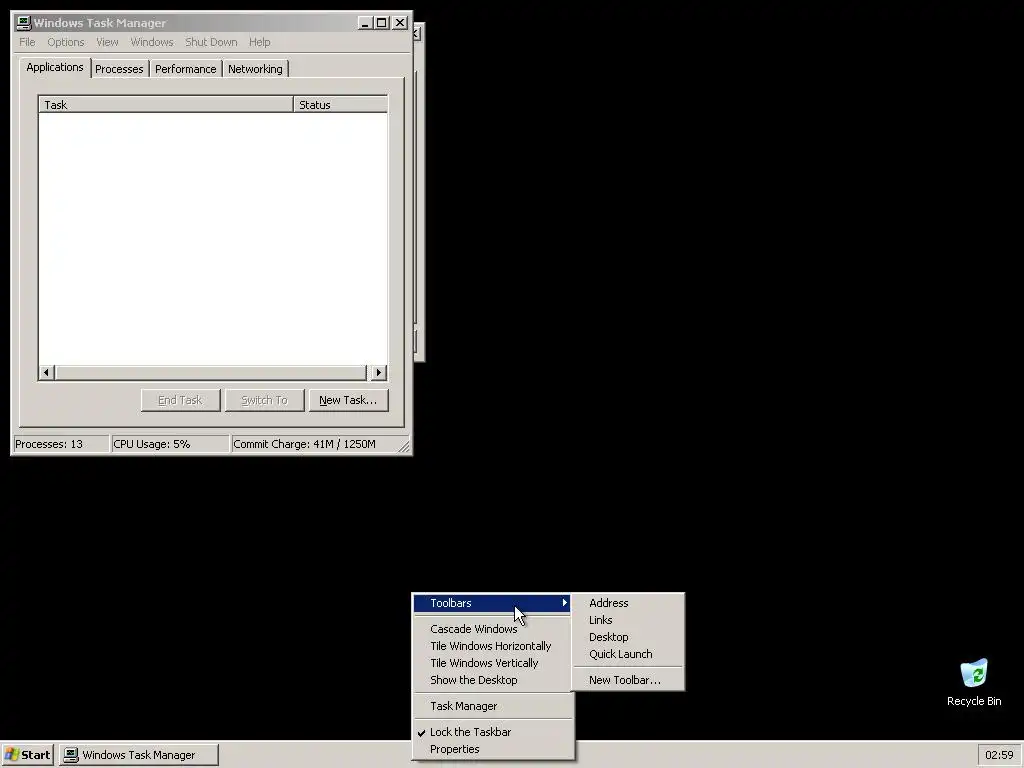Choose Show the Desktop
The width and height of the screenshot is (1024, 768).
tap(494, 680)
